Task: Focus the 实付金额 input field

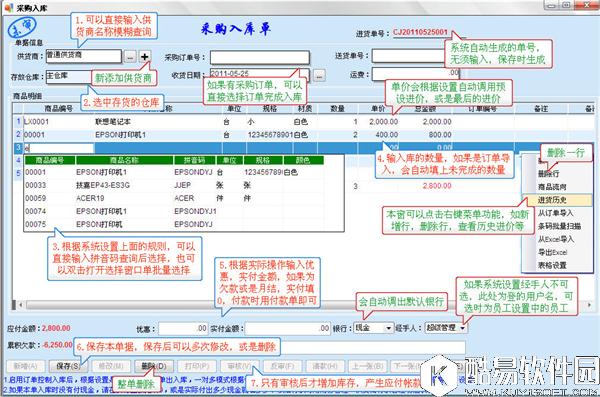Action: point(287,328)
